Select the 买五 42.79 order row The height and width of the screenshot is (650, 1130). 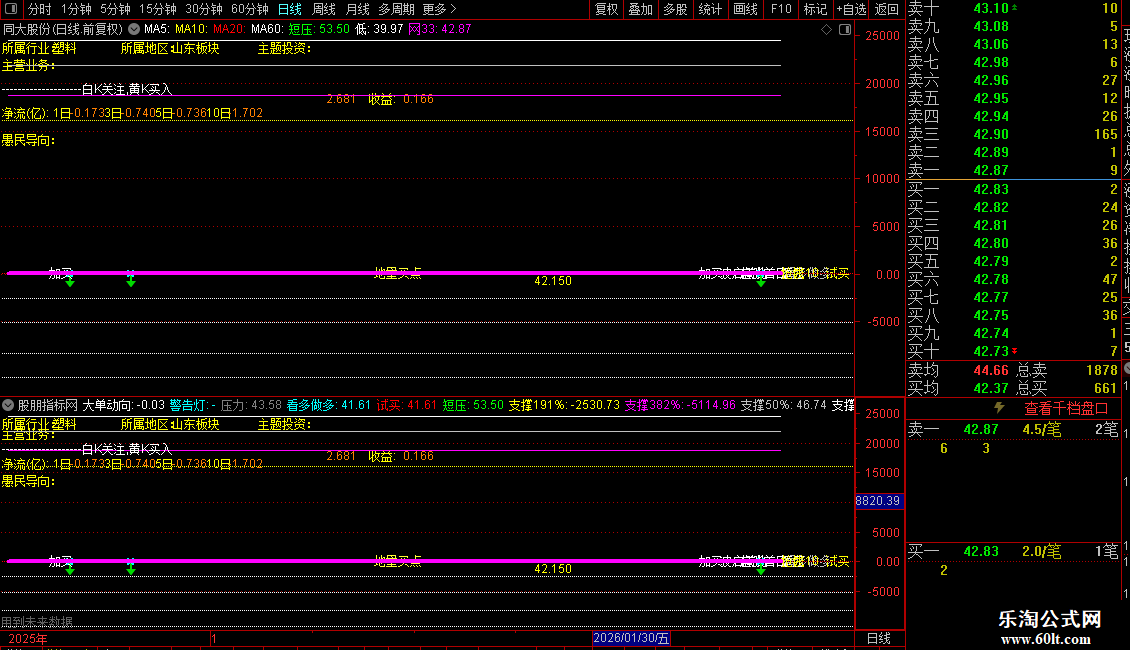pos(1013,261)
